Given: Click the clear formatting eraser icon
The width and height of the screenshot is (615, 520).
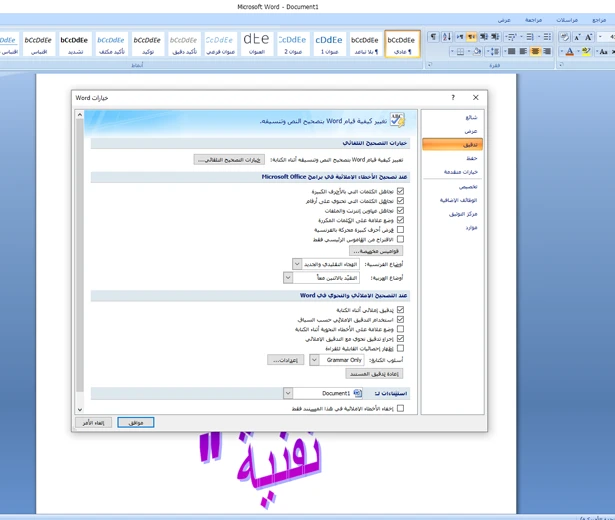Looking at the screenshot, I should (564, 37).
